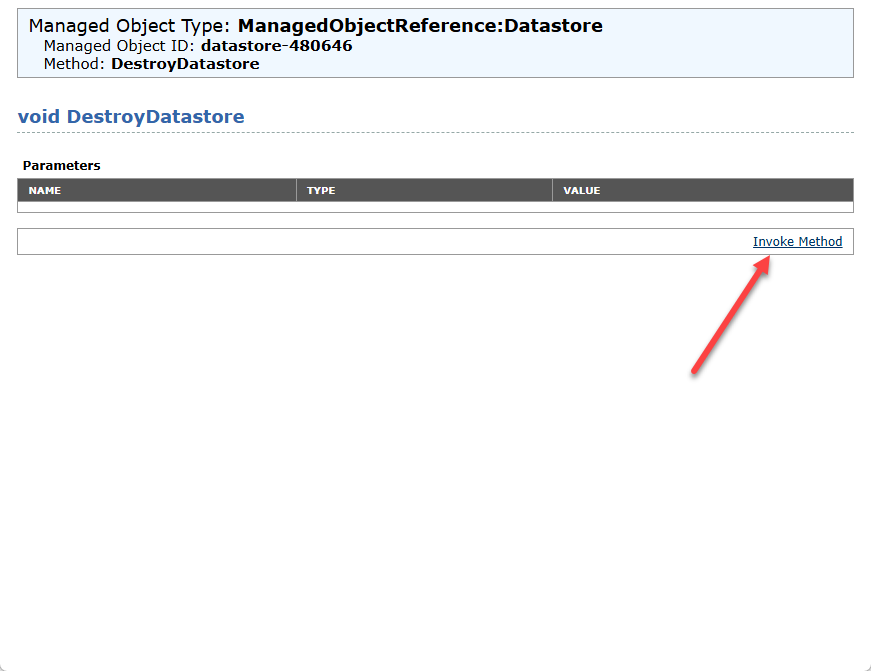
Task: Click the VALUE column header
Action: [581, 190]
